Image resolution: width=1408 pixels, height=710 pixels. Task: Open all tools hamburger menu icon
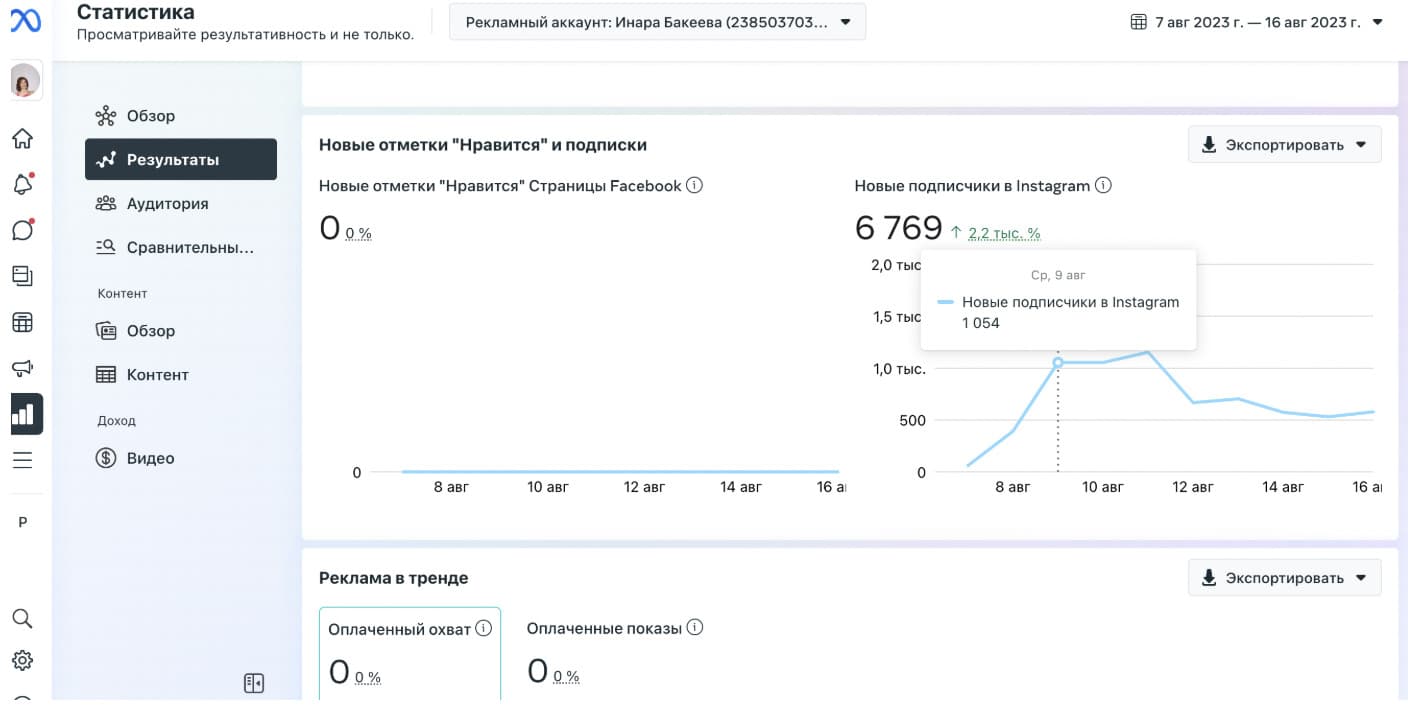click(22, 460)
